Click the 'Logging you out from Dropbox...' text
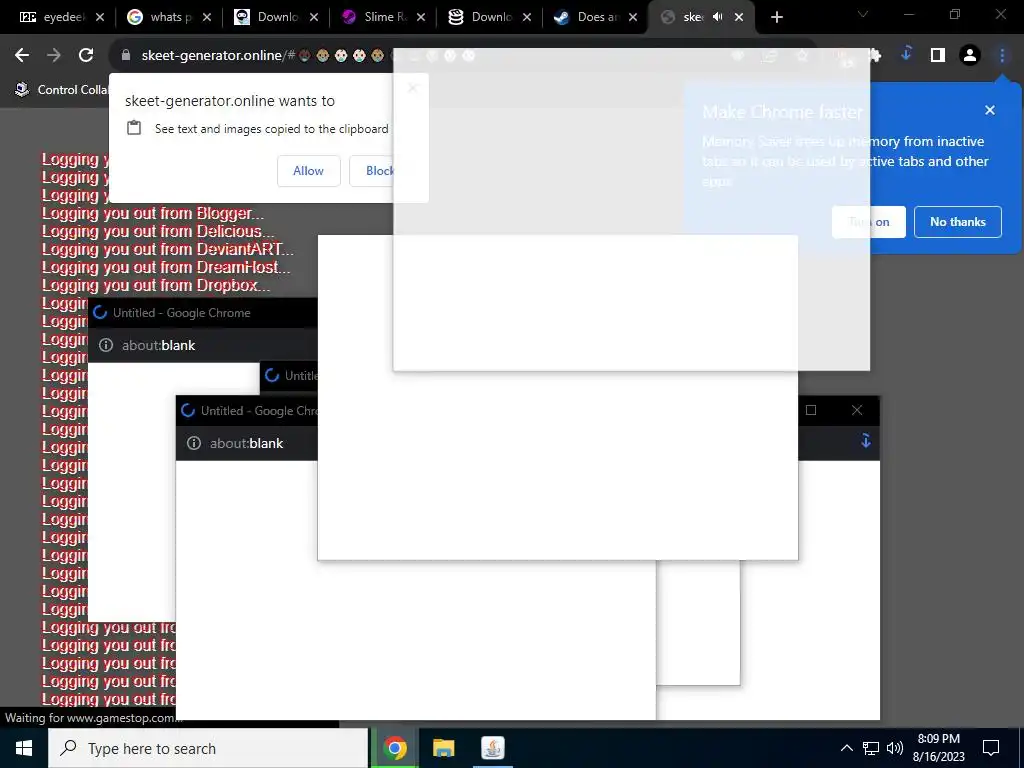This screenshot has height=768, width=1024. (156, 285)
